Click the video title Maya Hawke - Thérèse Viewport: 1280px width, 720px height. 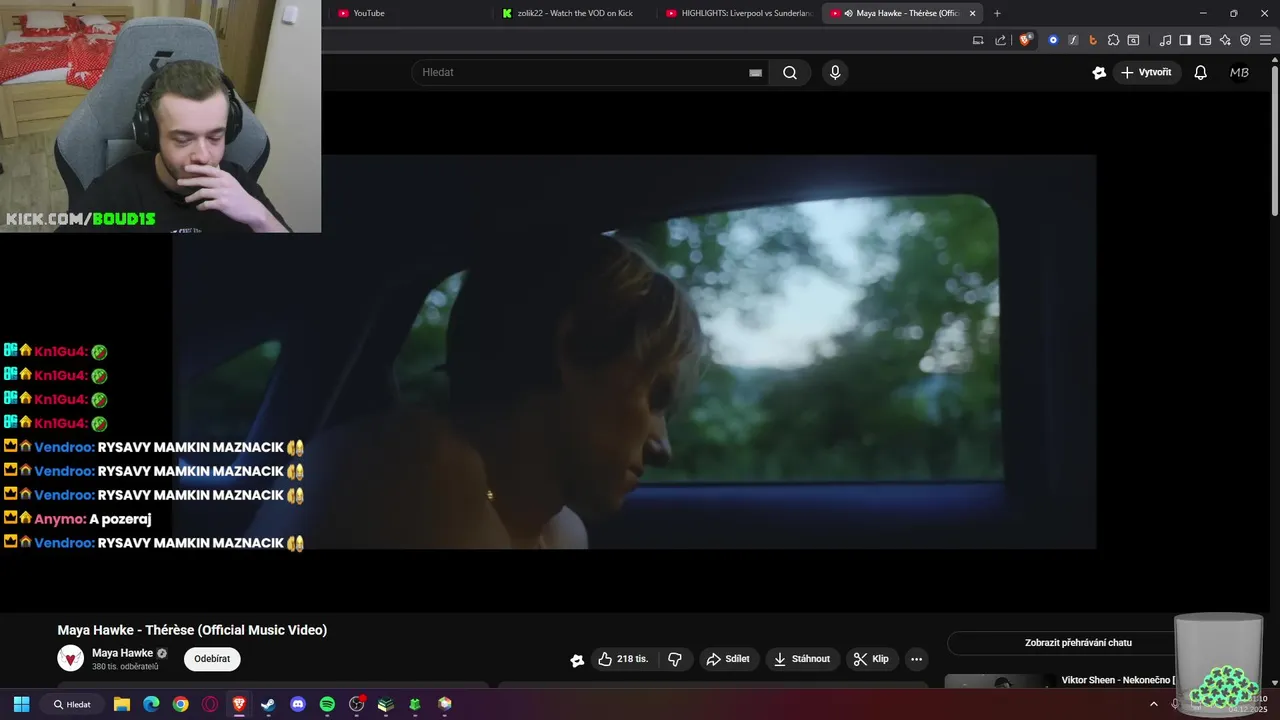coord(192,630)
